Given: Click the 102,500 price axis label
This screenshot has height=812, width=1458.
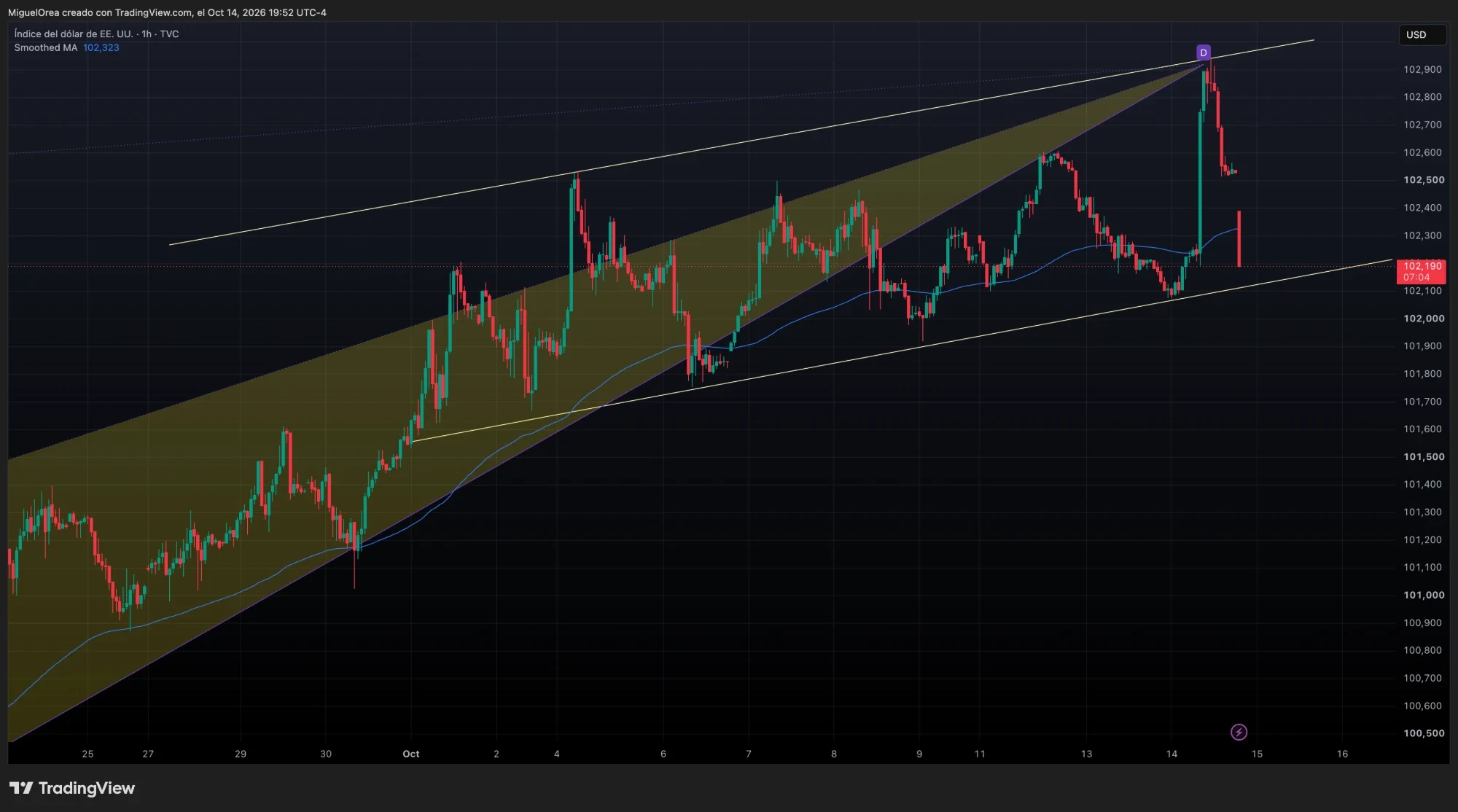Looking at the screenshot, I should 1424,180.
